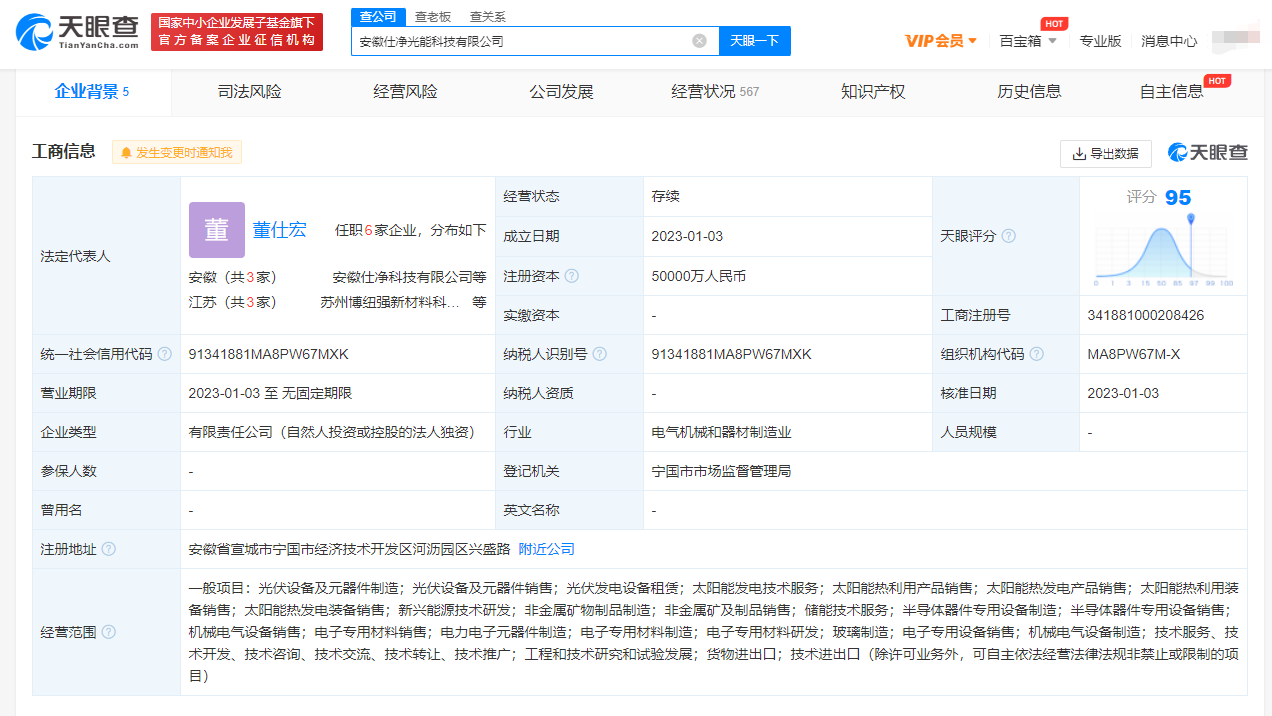
Task: Click help icon next to 统一社会信用代码
Action: click(165, 354)
